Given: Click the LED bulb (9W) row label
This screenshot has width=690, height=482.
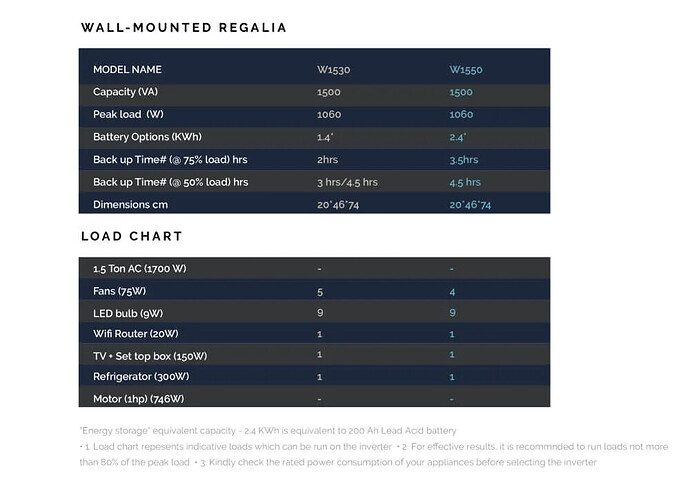Looking at the screenshot, I should click(128, 313).
